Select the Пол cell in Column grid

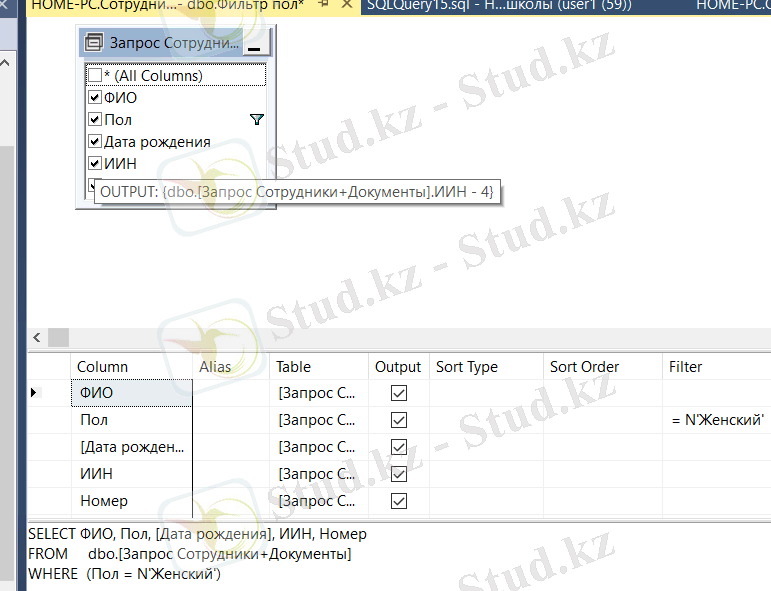pyautogui.click(x=132, y=420)
